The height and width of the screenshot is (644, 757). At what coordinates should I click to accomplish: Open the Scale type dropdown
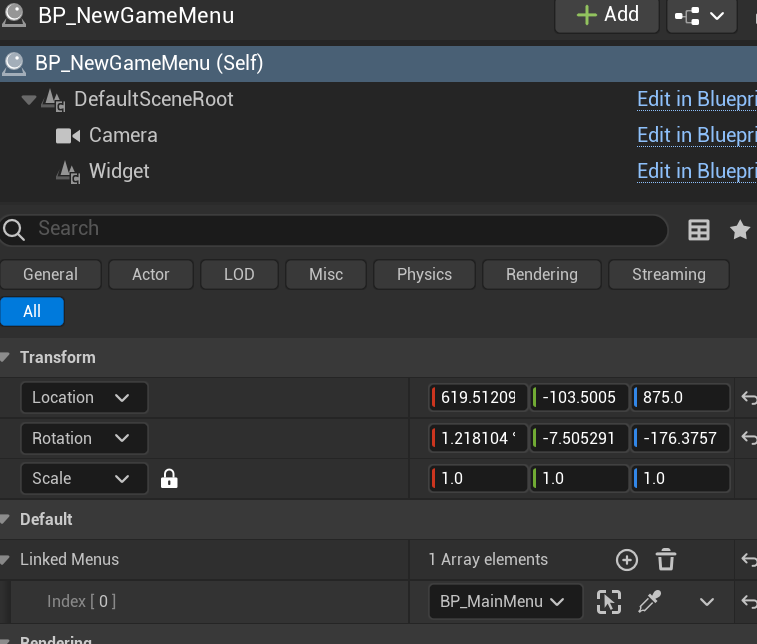coord(84,479)
